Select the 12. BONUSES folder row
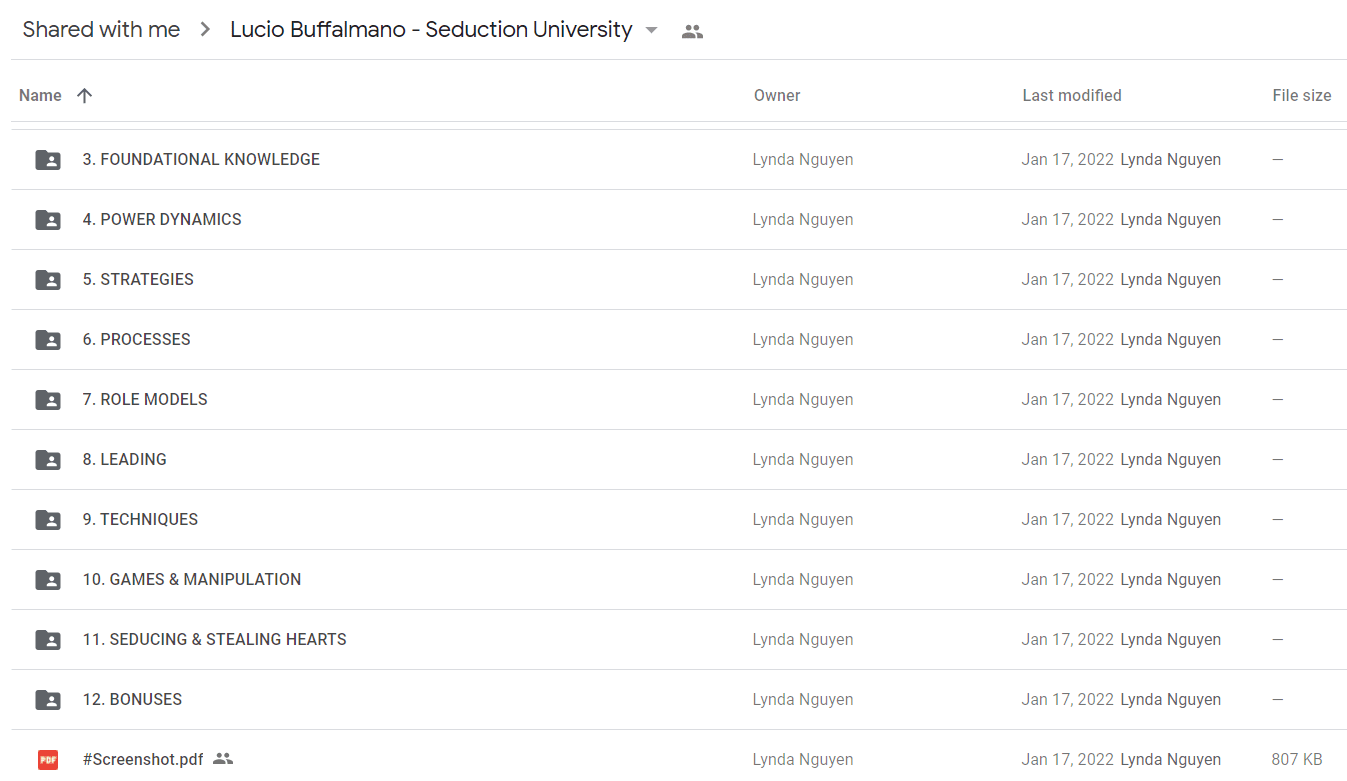 coord(679,700)
